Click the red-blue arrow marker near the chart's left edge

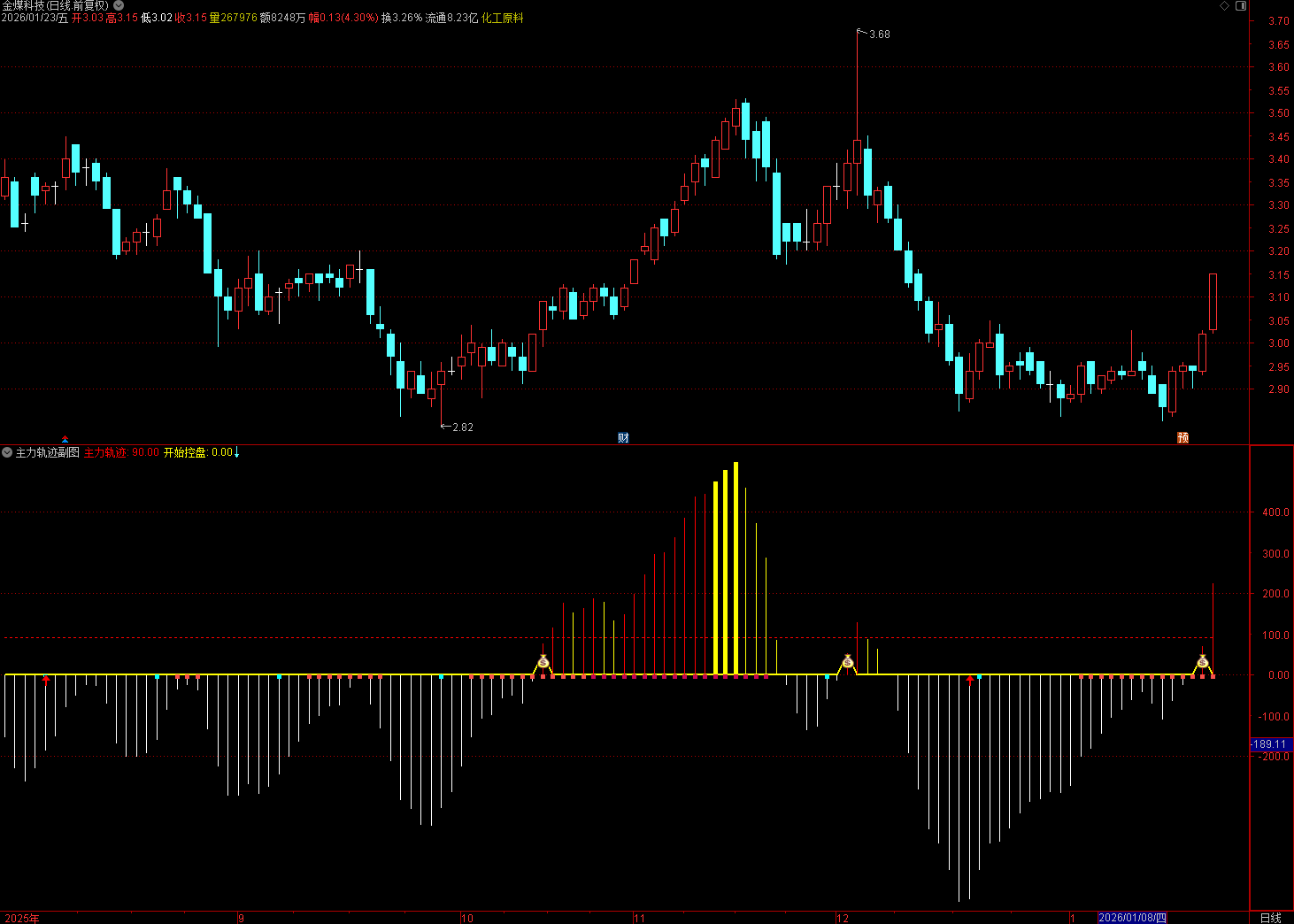tap(65, 438)
